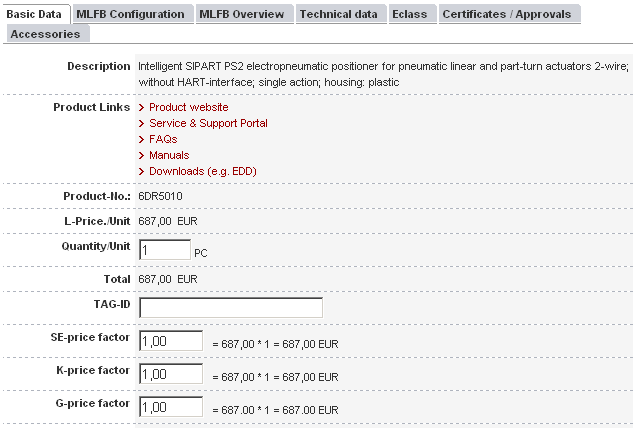
Task: Open the FAQs link
Action: click(x=163, y=139)
